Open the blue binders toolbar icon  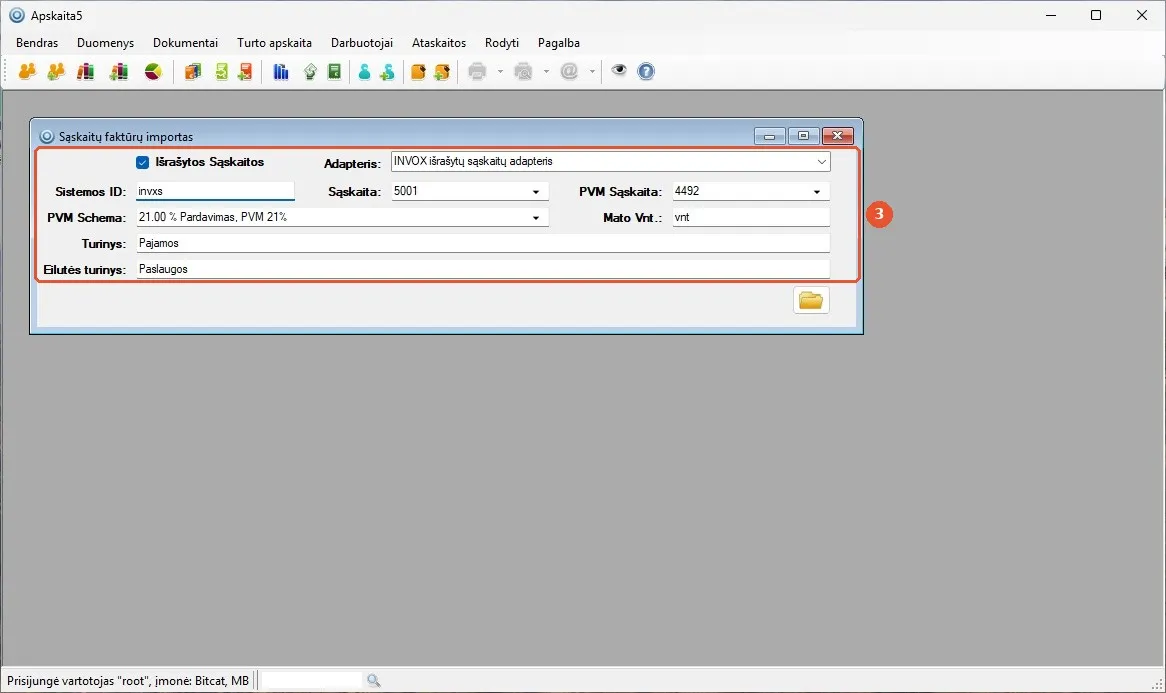coord(281,71)
